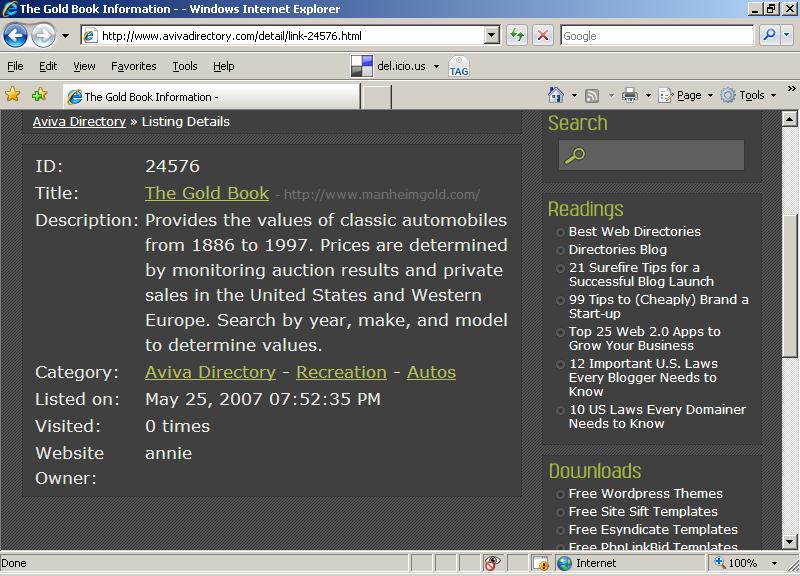The width and height of the screenshot is (800, 576).
Task: Select The Gold Book Information tab
Action: [x=211, y=96]
